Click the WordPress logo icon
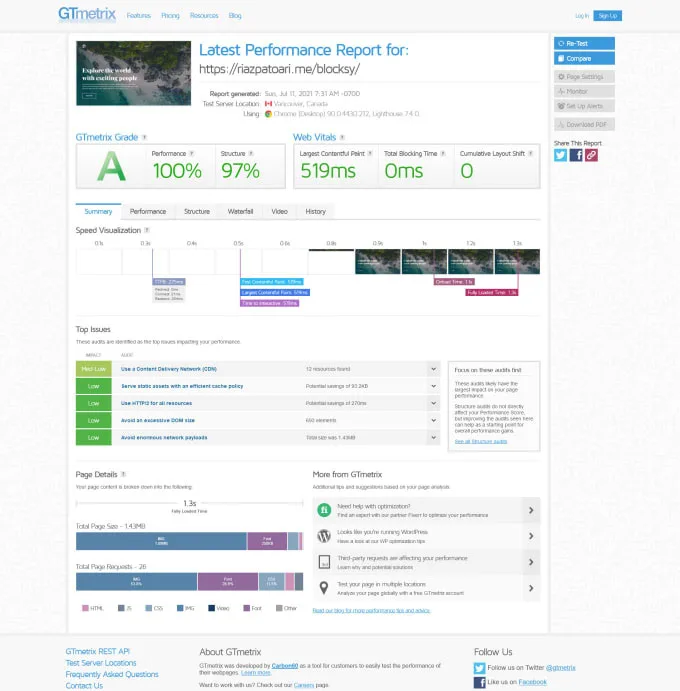 324,536
